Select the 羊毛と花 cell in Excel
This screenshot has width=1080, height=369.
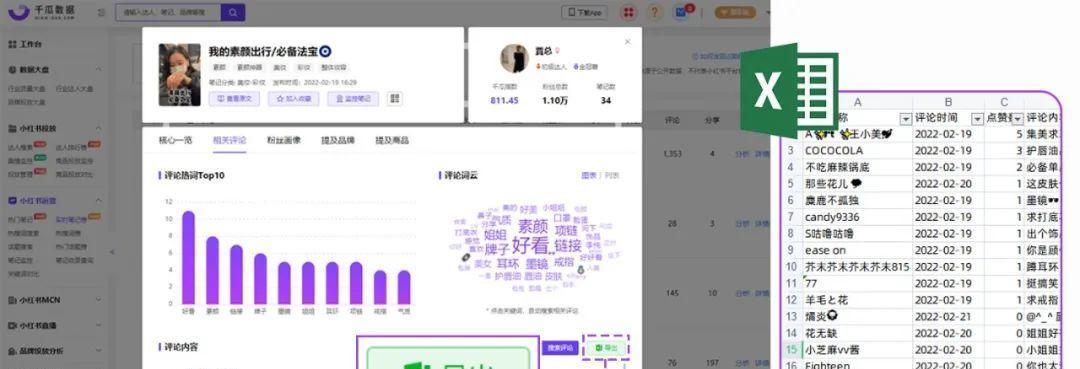click(x=858, y=300)
